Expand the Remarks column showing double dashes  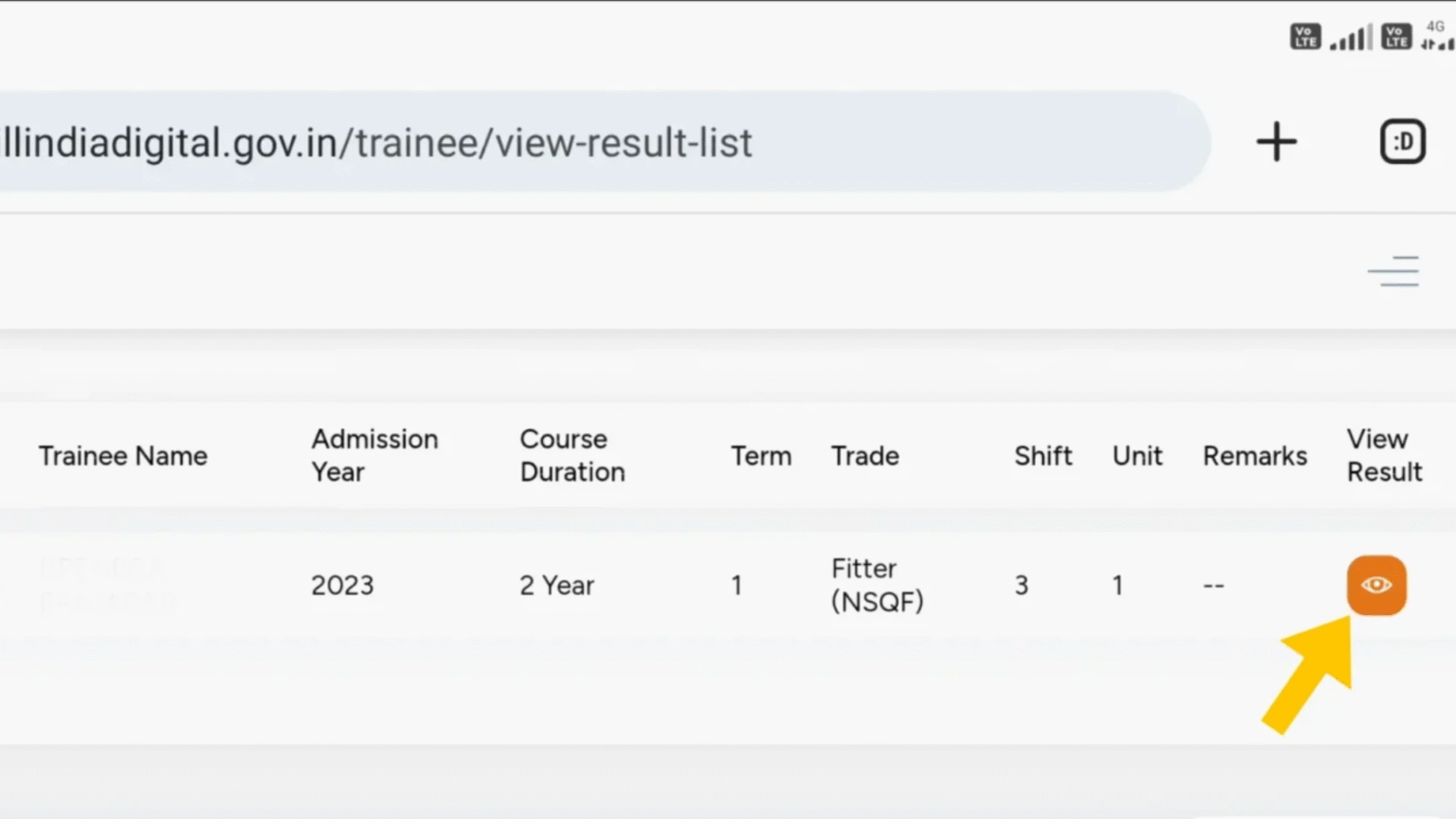pos(1213,585)
